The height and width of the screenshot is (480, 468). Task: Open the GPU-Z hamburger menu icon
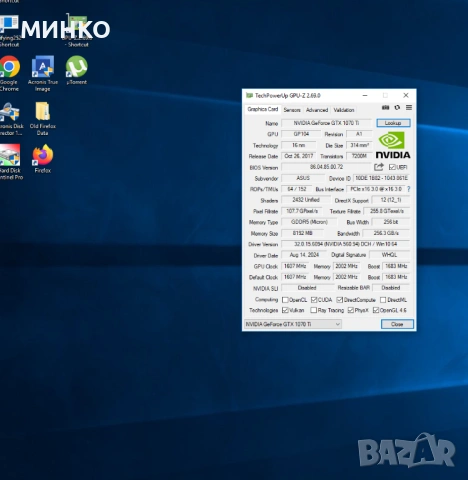(x=409, y=107)
